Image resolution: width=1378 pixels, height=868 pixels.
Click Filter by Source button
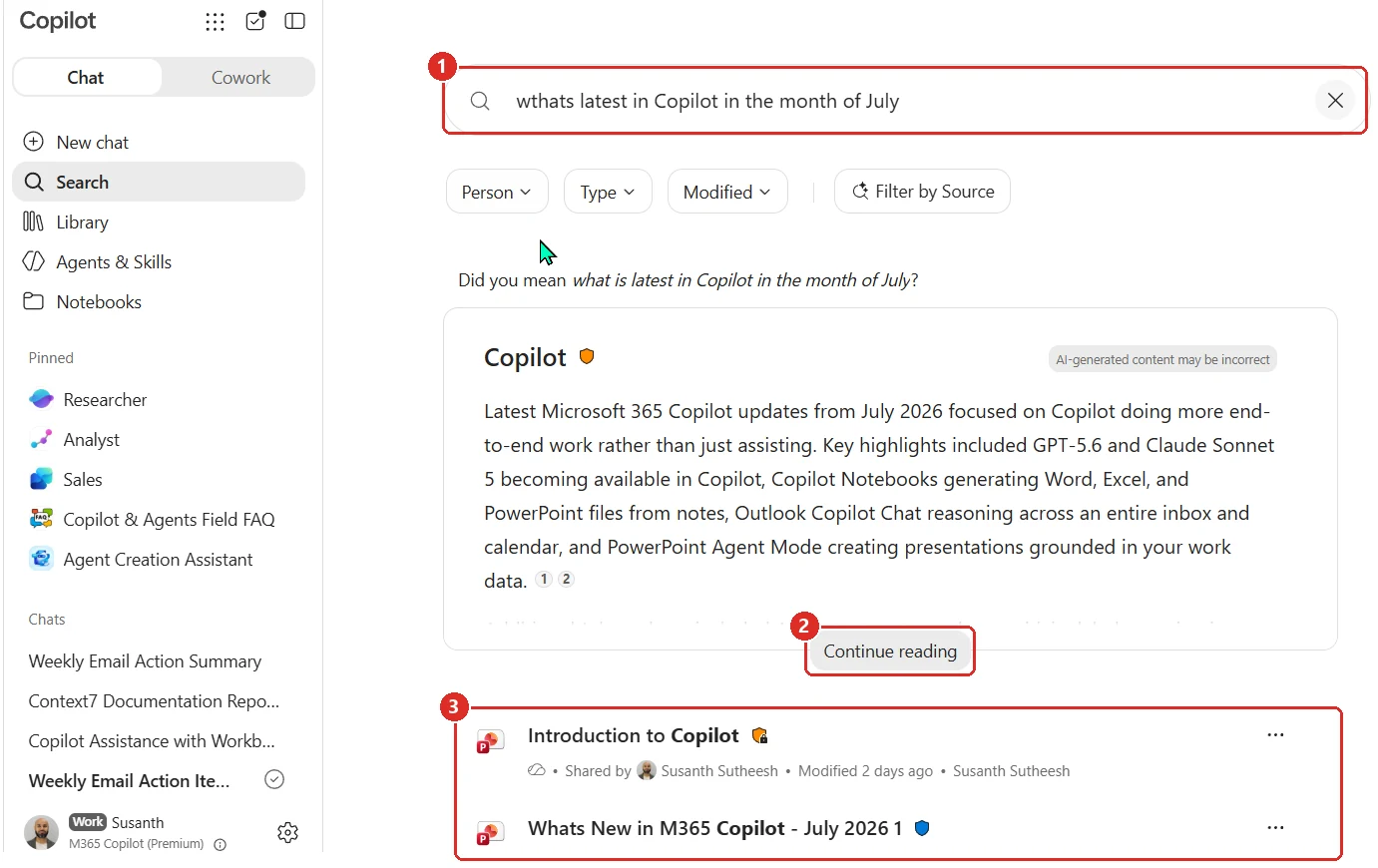point(922,192)
